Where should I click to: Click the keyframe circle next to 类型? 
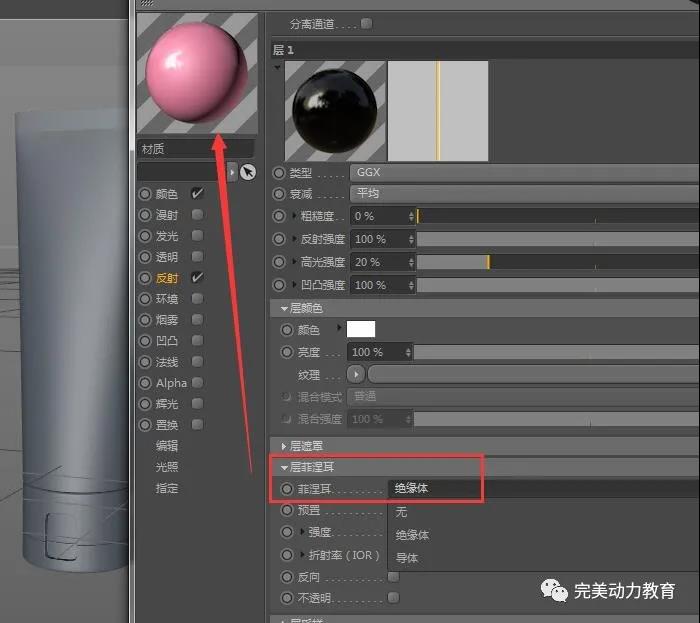click(279, 173)
